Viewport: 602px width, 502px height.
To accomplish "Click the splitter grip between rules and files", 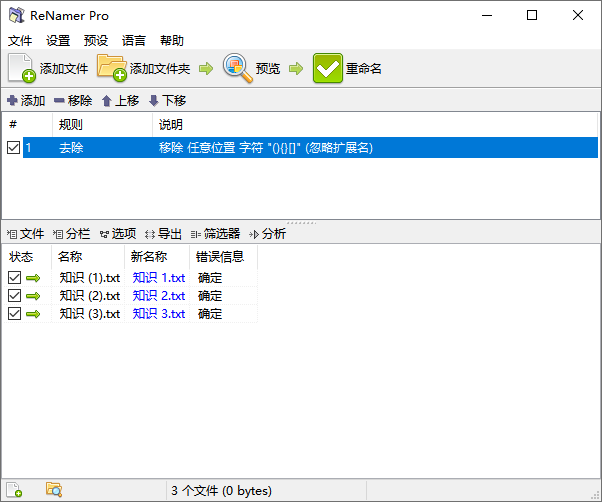I will pyautogui.click(x=301, y=223).
